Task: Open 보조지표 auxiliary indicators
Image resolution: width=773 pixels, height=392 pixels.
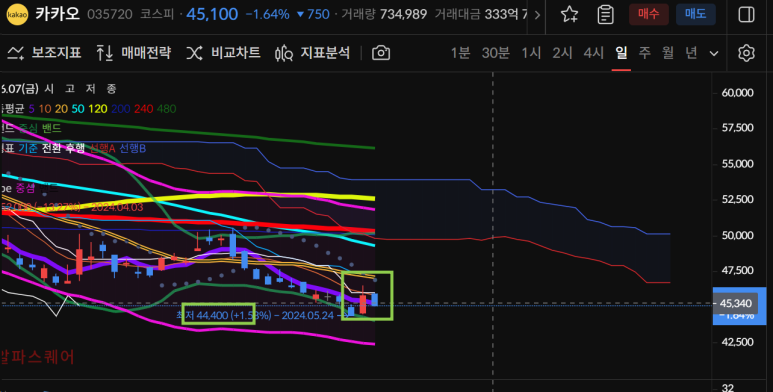Action: [44, 53]
